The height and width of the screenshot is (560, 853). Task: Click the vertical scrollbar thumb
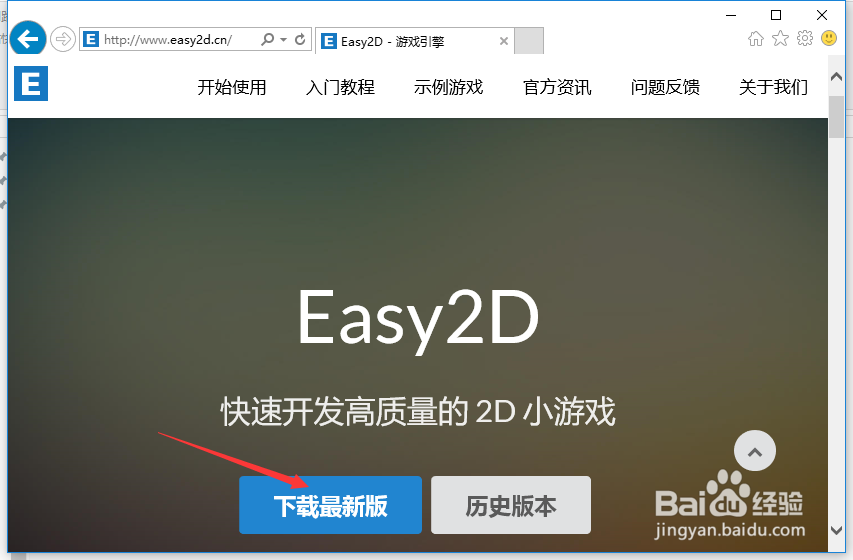836,117
